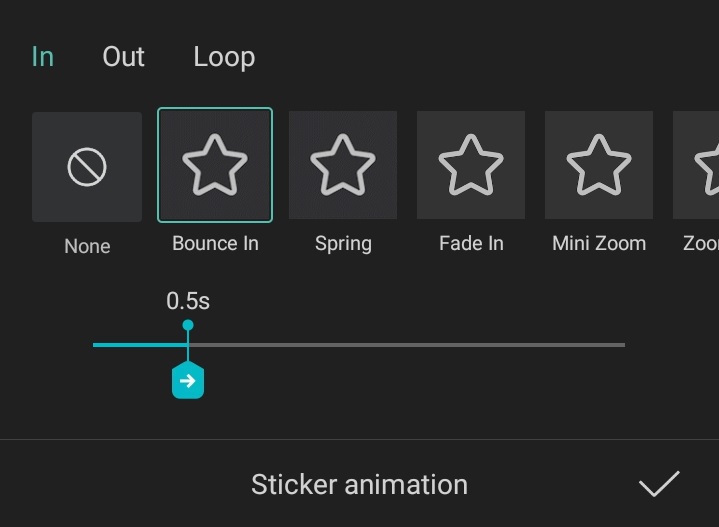This screenshot has height=527, width=719.
Task: Click the Spring label text
Action: (343, 244)
